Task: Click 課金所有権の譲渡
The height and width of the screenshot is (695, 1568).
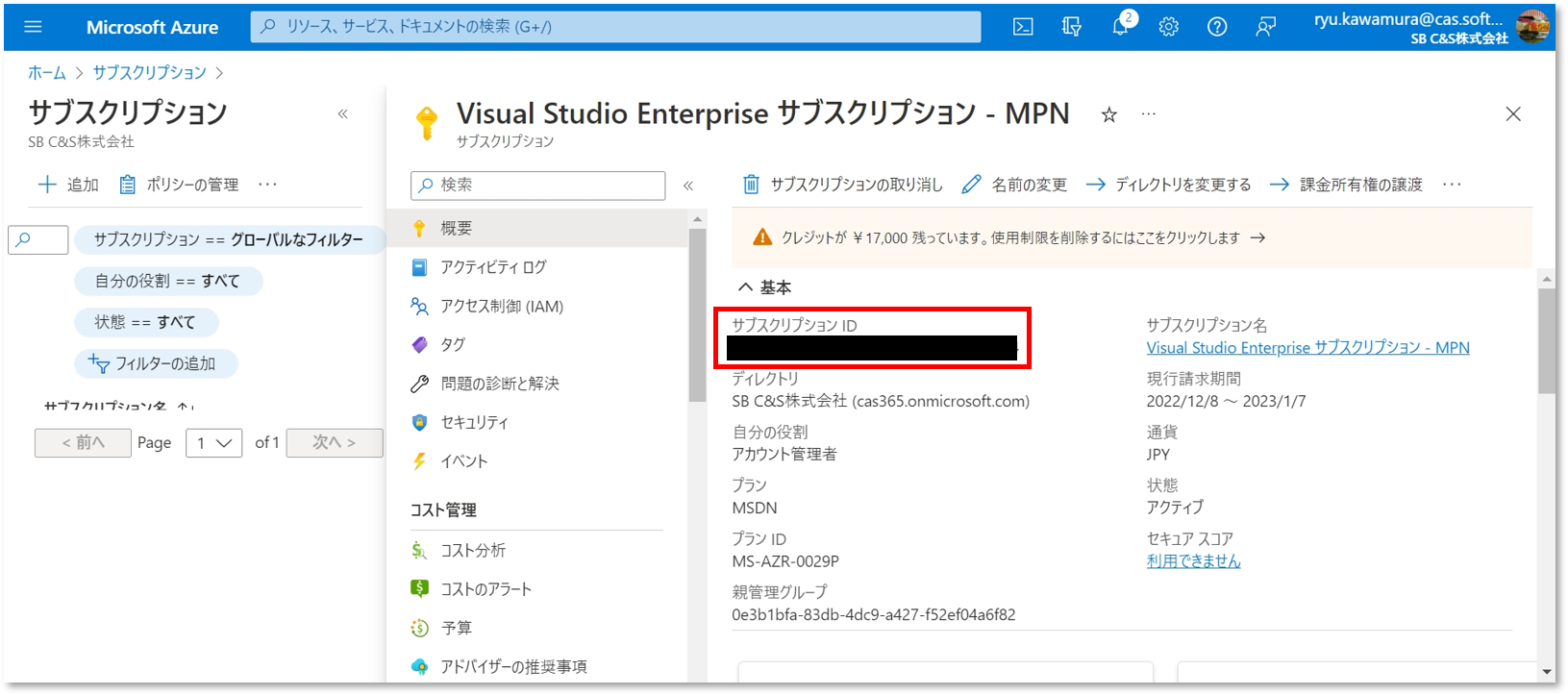Action: 1346,185
